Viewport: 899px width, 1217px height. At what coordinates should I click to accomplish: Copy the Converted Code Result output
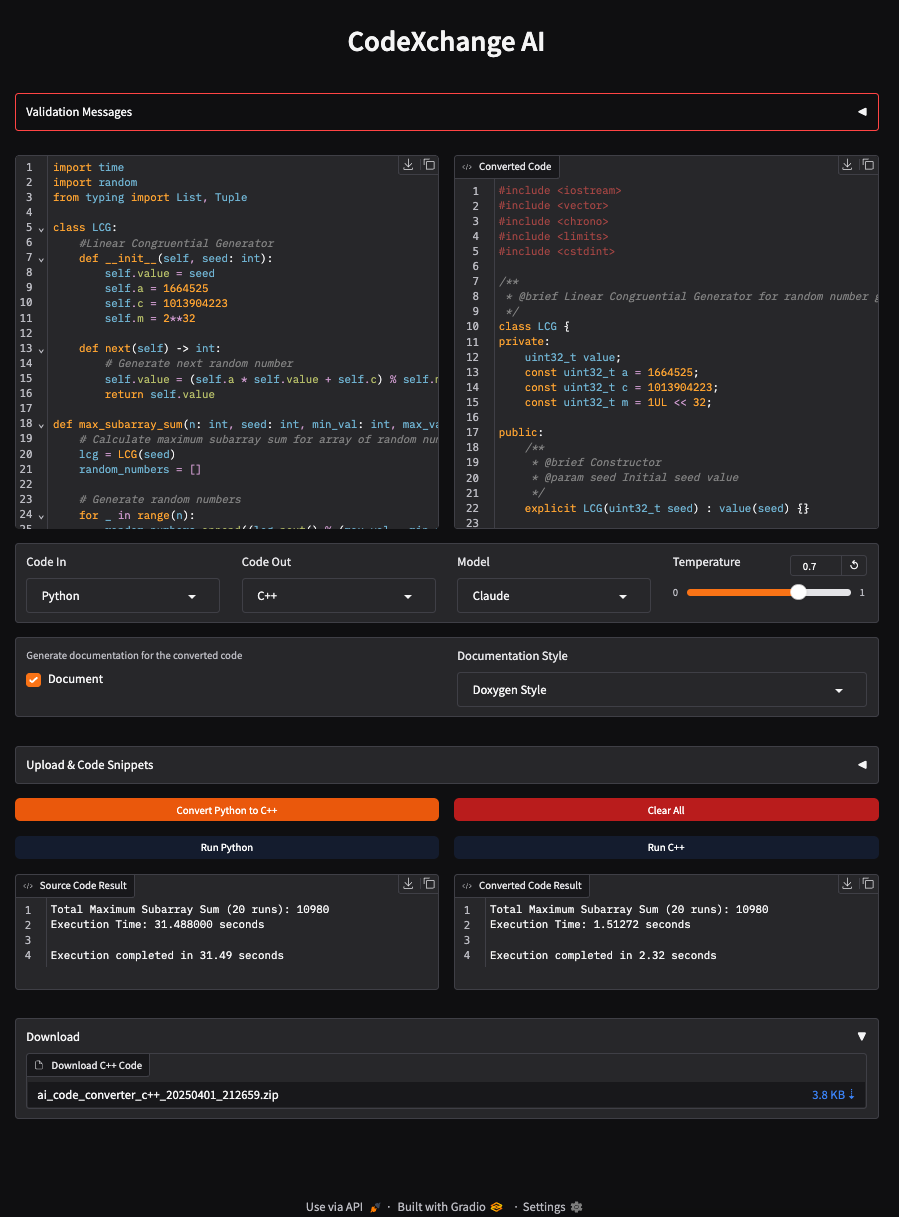click(868, 884)
